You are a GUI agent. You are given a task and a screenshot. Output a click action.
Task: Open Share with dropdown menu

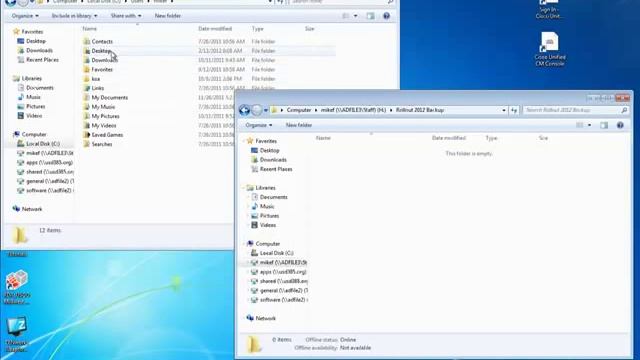[126, 16]
